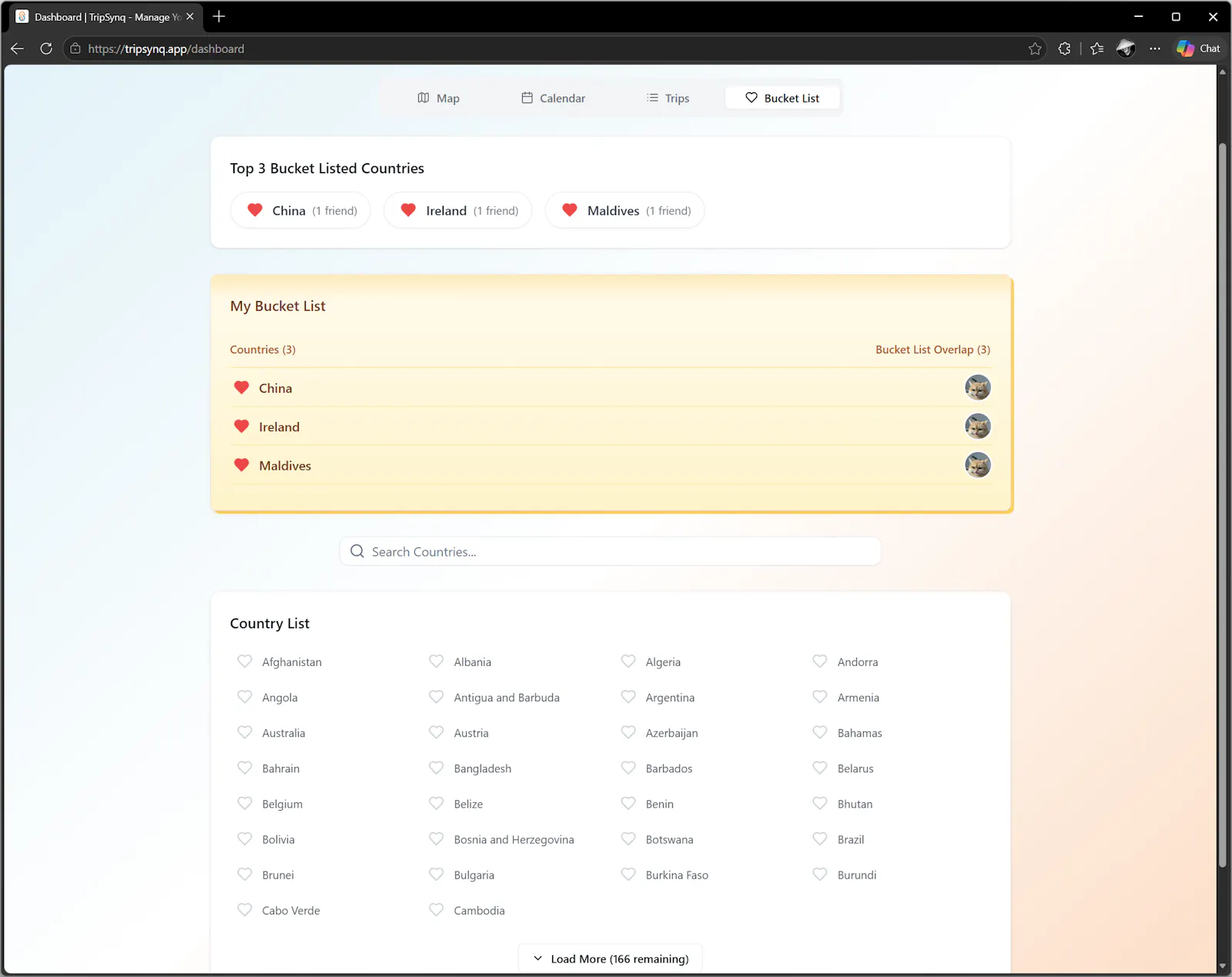The width and height of the screenshot is (1232, 977).
Task: Click the heart icon beside Bahrain
Action: point(245,768)
